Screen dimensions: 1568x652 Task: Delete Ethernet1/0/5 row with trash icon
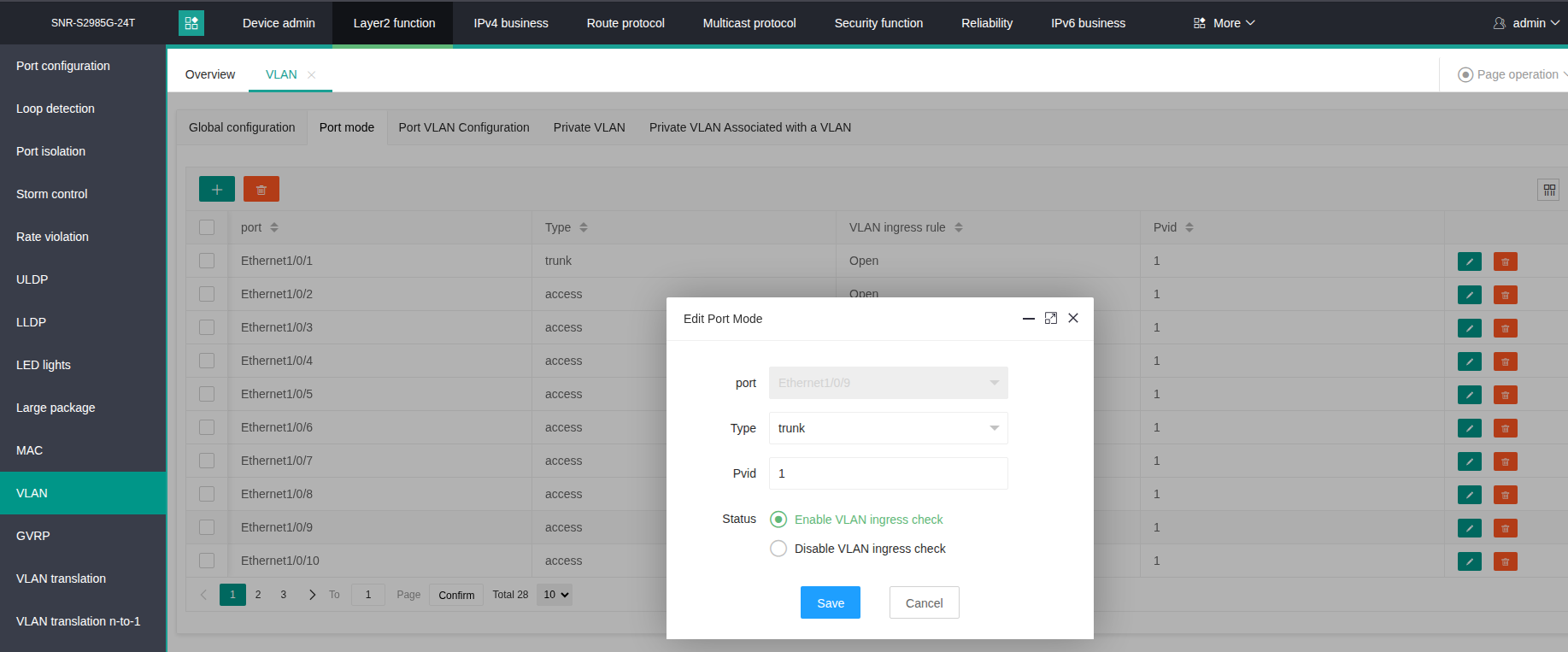point(1506,395)
